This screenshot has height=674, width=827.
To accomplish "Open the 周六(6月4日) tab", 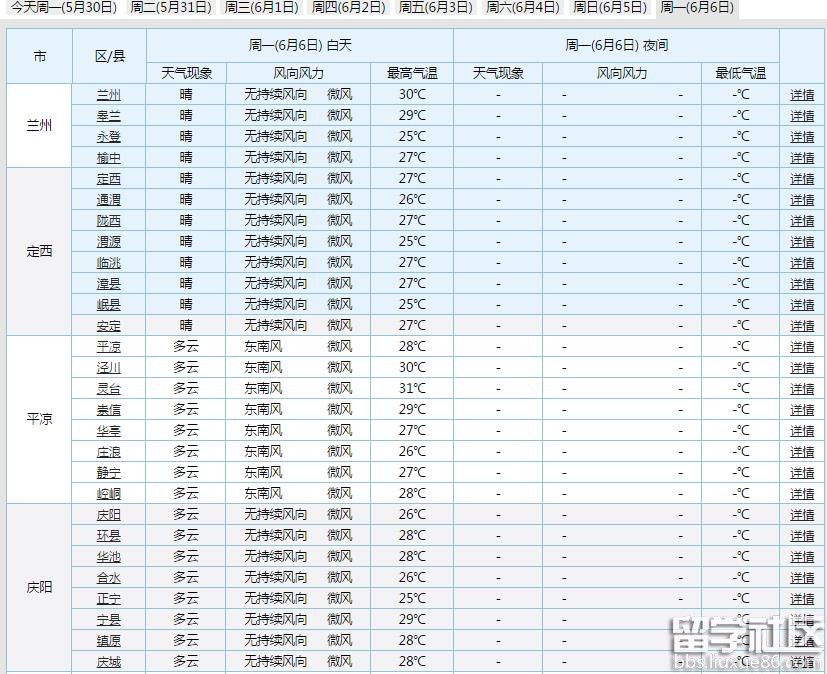I will (x=522, y=7).
